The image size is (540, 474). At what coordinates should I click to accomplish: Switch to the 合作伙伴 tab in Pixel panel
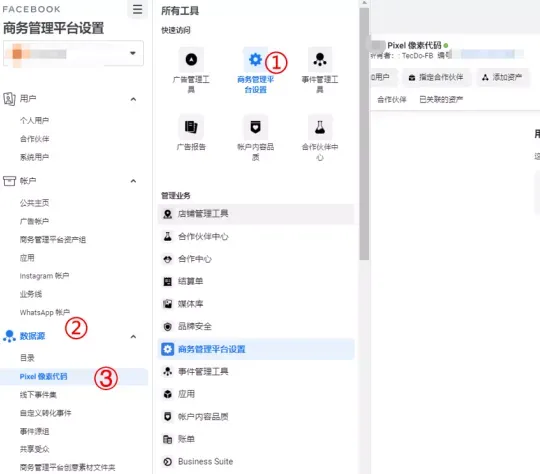point(392,100)
